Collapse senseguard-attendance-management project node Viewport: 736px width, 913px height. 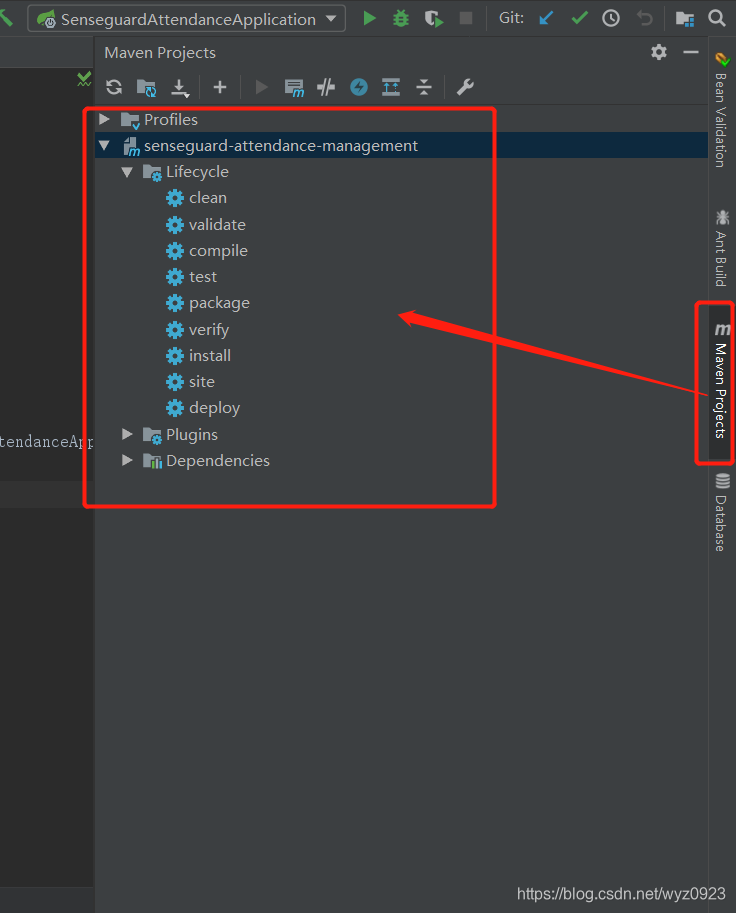coord(104,146)
